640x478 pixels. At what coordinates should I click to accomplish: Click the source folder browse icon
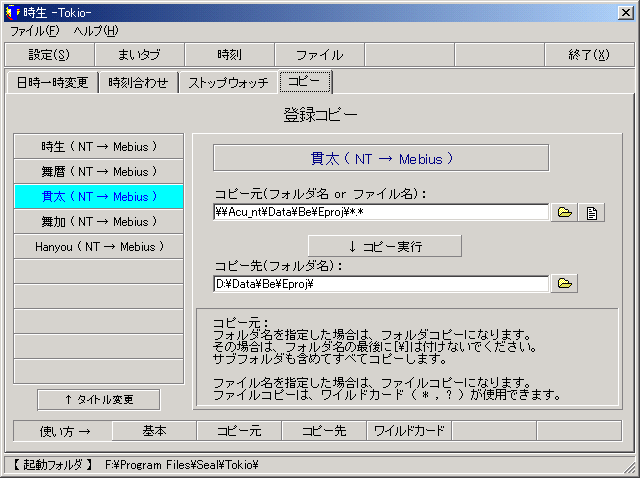click(565, 212)
